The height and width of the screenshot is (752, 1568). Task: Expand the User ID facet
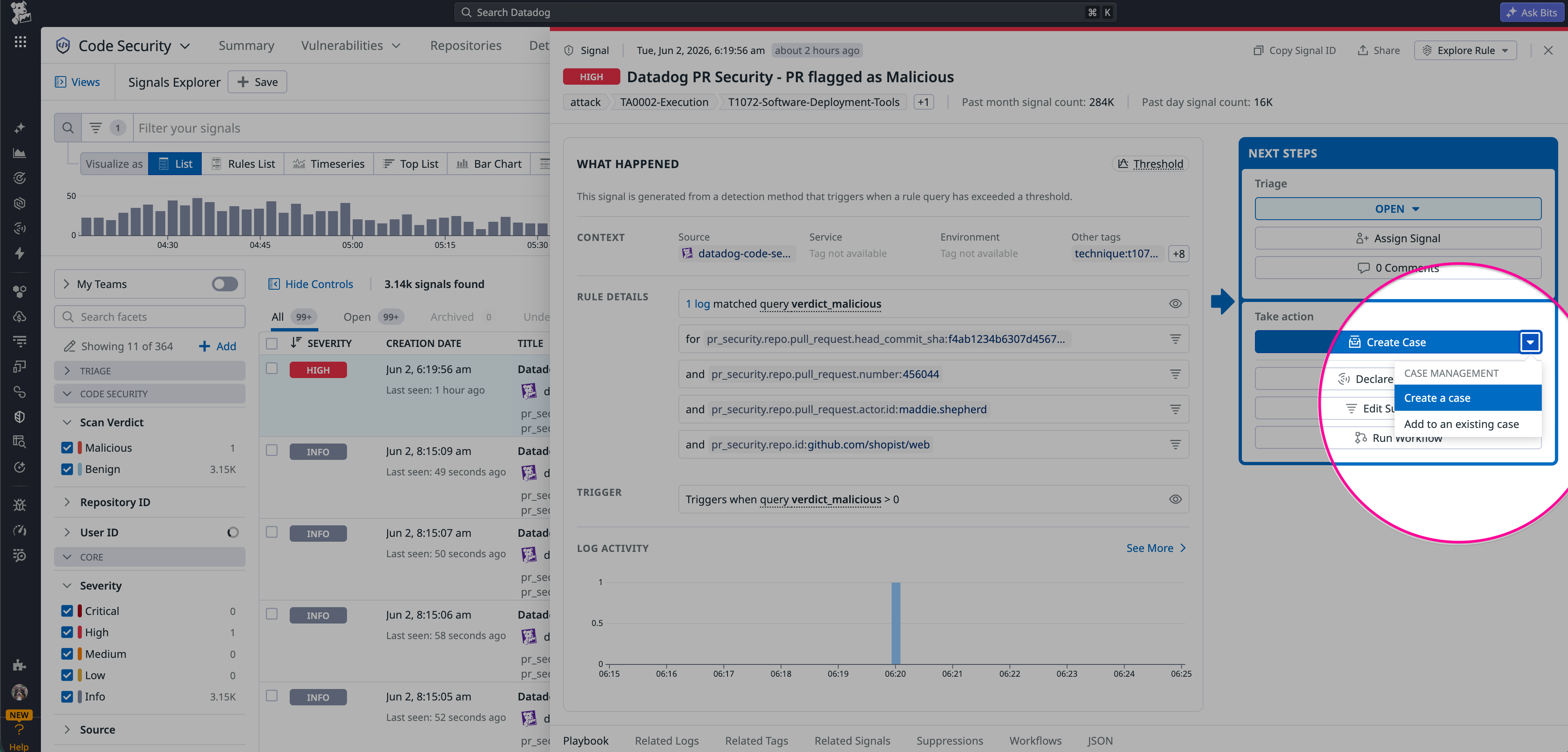point(67,532)
